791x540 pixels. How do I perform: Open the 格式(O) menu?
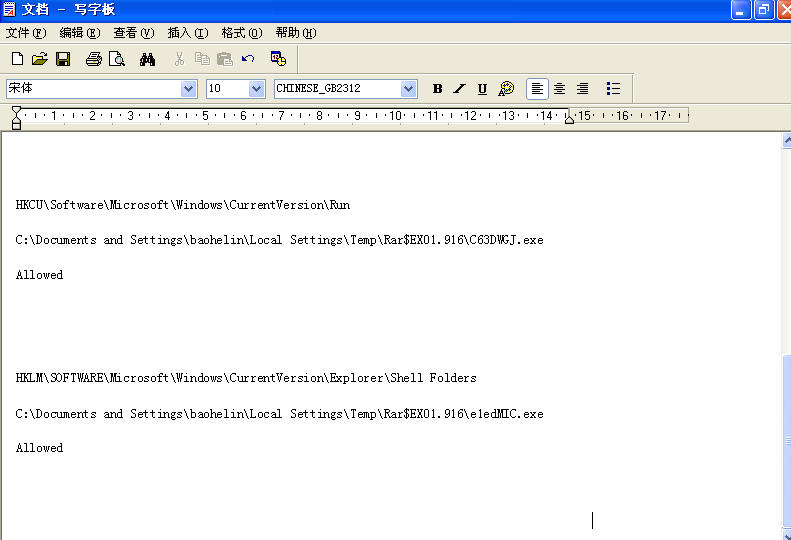click(242, 33)
